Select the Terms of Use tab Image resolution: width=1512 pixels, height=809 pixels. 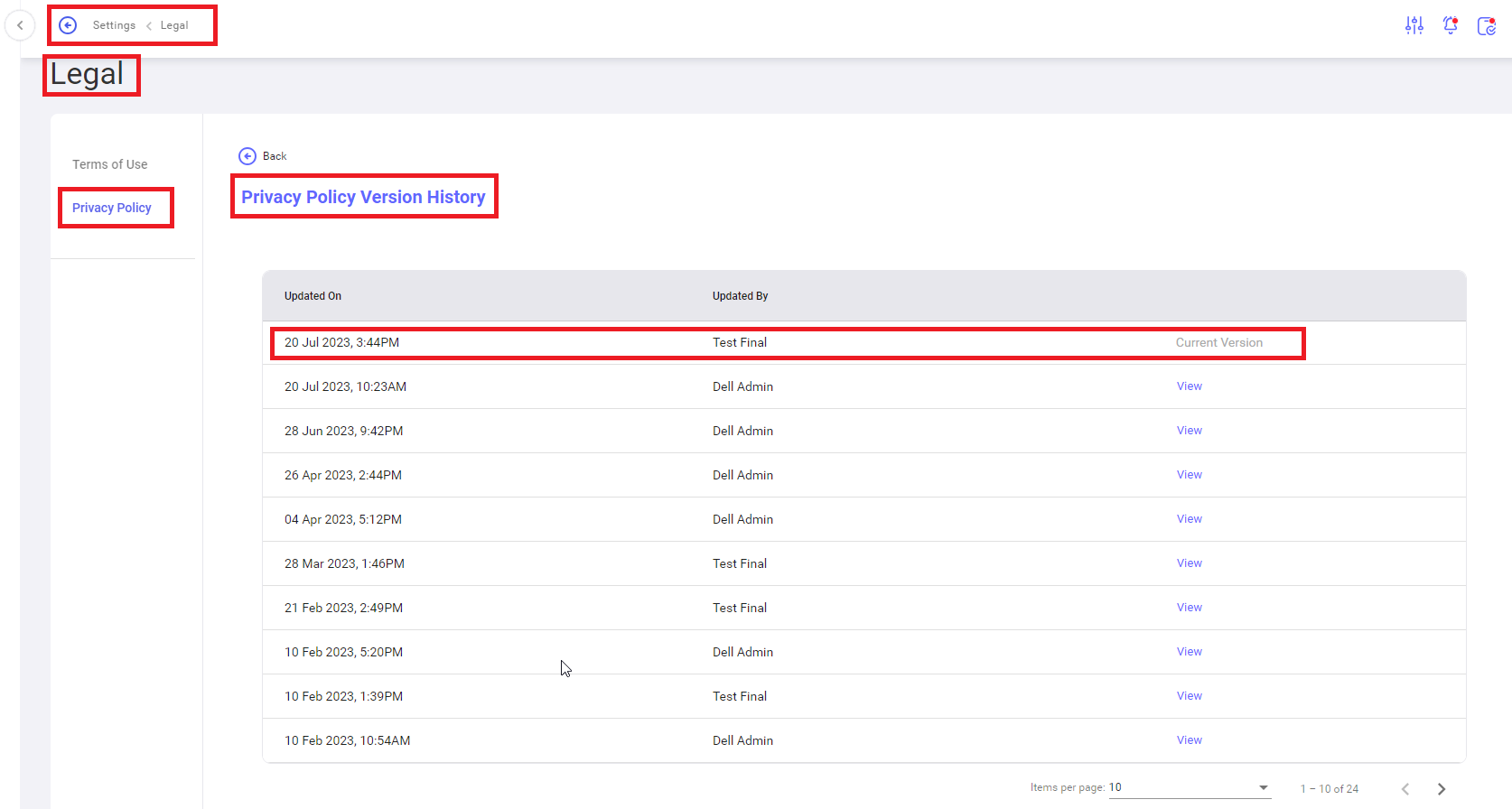(x=109, y=164)
